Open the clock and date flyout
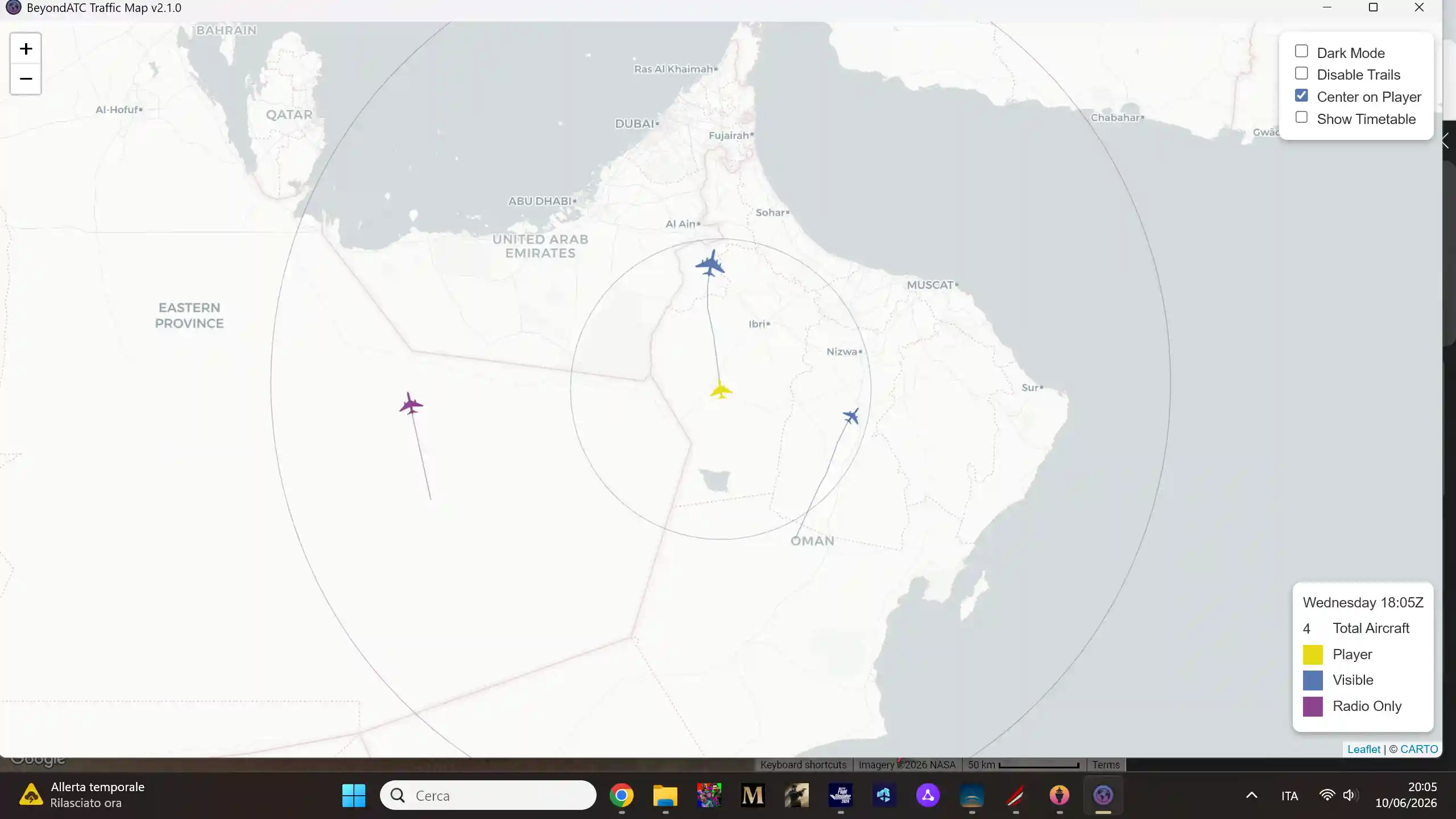Screen dimensions: 1456x819 [1406, 795]
